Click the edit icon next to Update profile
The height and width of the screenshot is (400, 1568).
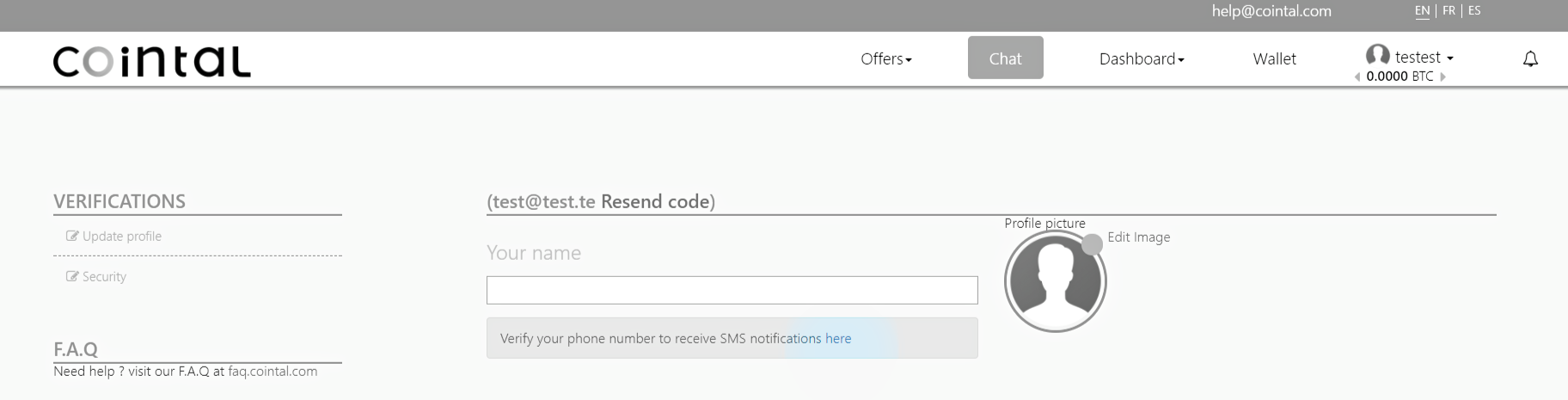click(72, 236)
